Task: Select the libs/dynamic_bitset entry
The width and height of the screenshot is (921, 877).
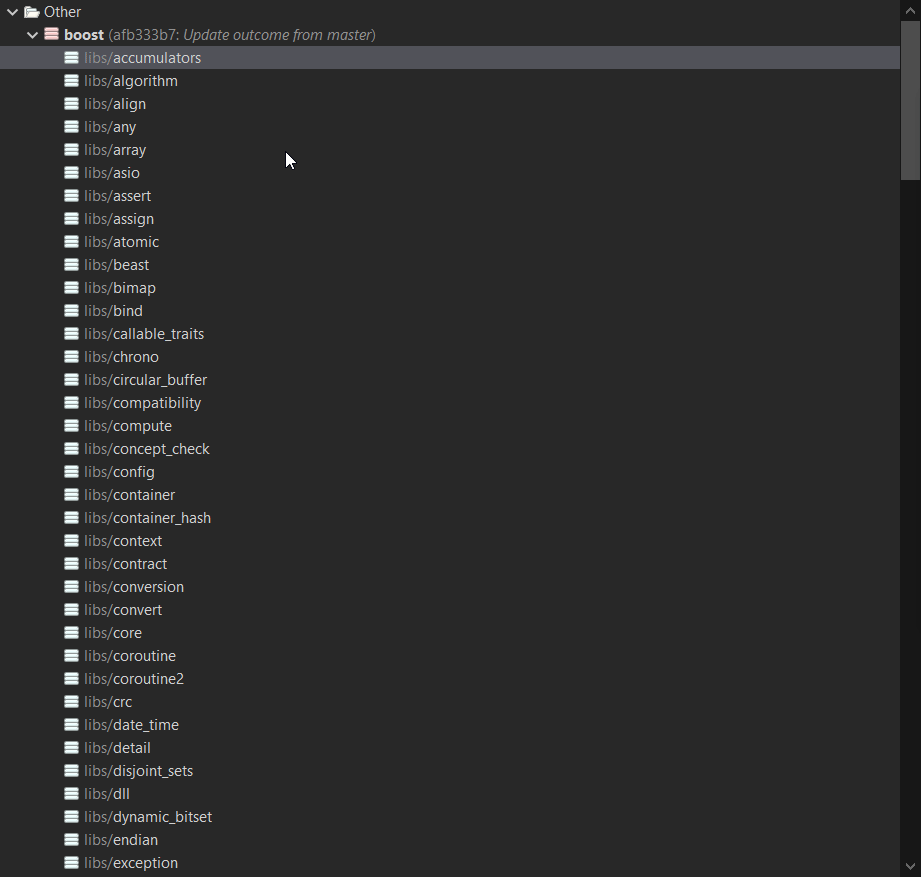Action: tap(449, 816)
